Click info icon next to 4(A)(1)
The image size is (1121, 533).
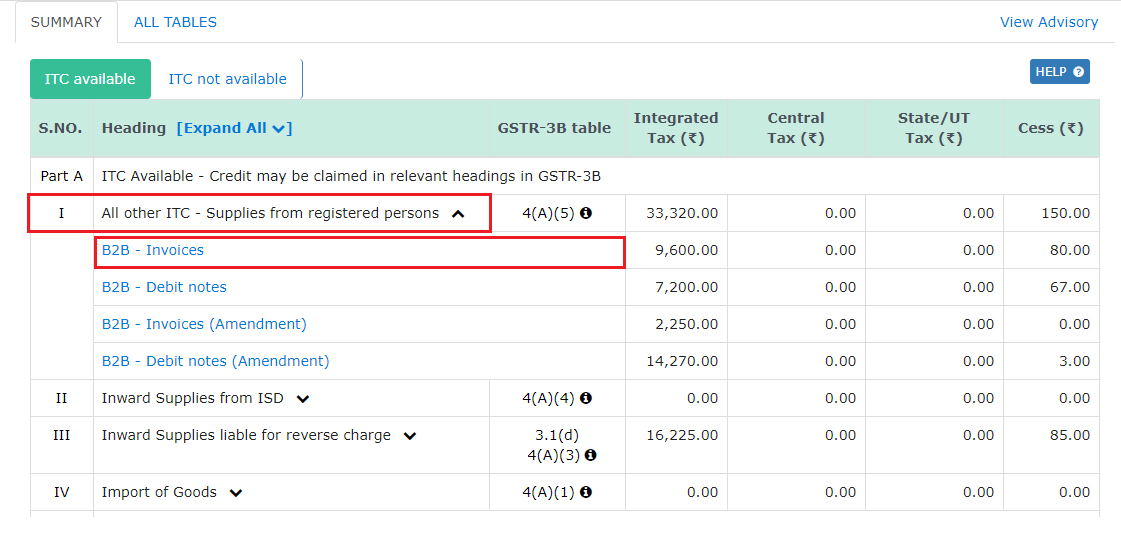click(586, 492)
